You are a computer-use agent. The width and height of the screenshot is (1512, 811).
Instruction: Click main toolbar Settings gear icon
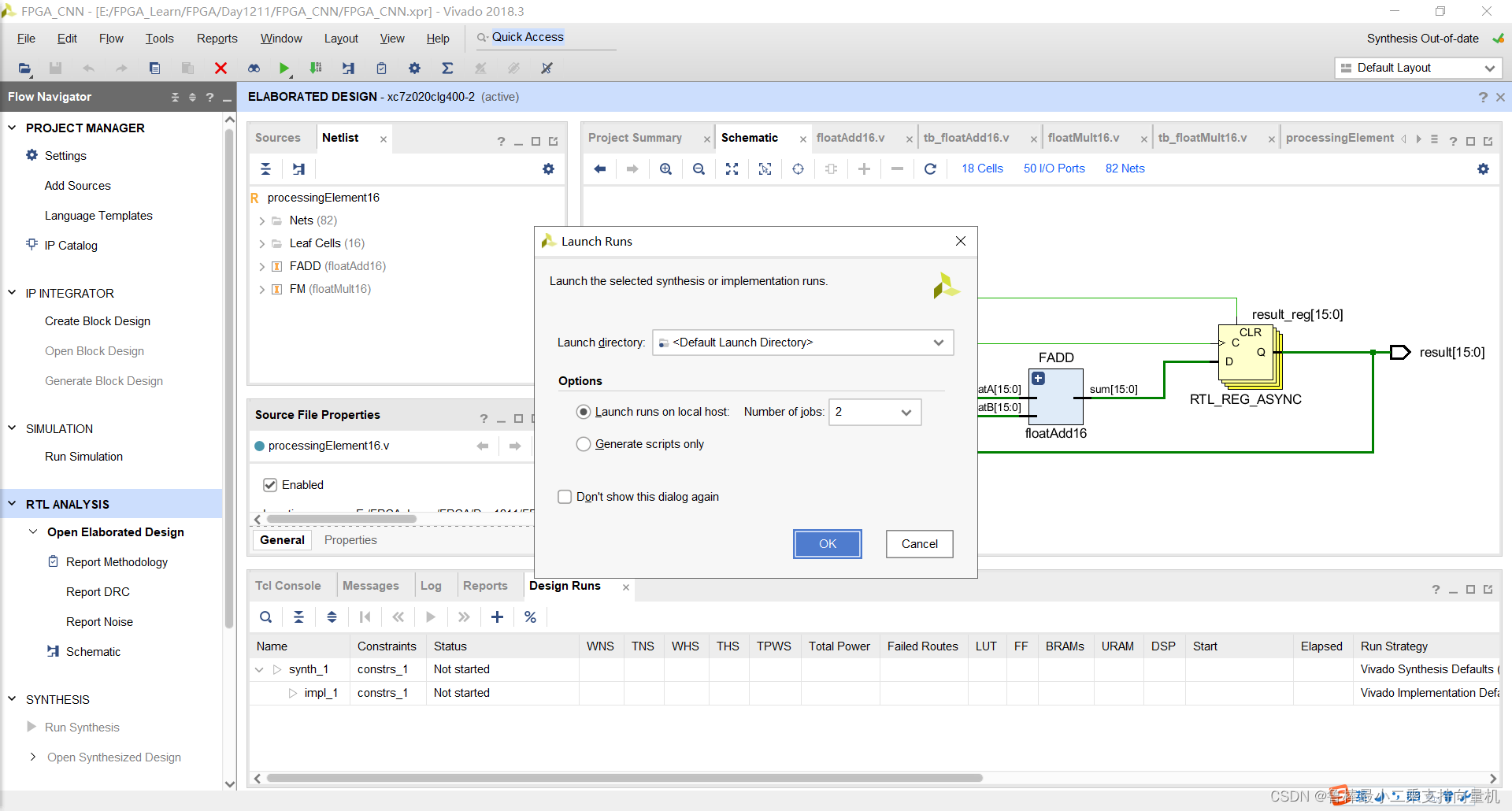414,69
